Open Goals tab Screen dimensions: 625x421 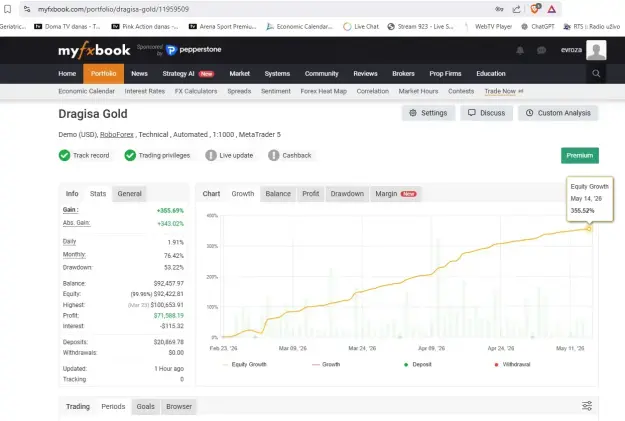145,407
